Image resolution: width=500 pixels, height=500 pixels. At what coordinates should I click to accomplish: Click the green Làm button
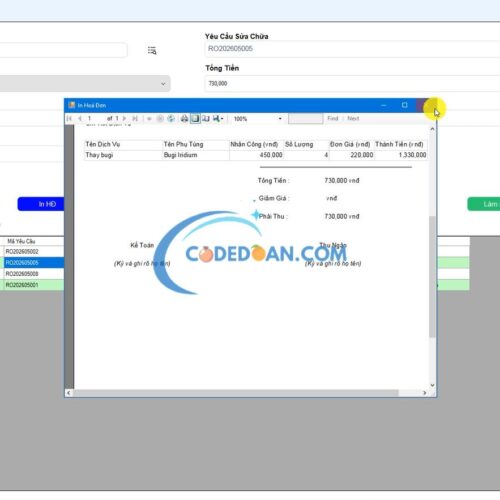click(x=484, y=204)
